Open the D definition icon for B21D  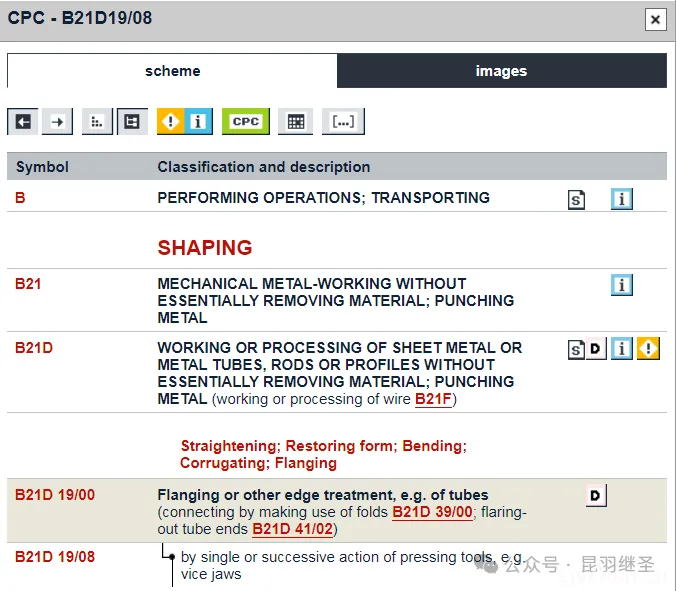[x=596, y=349]
